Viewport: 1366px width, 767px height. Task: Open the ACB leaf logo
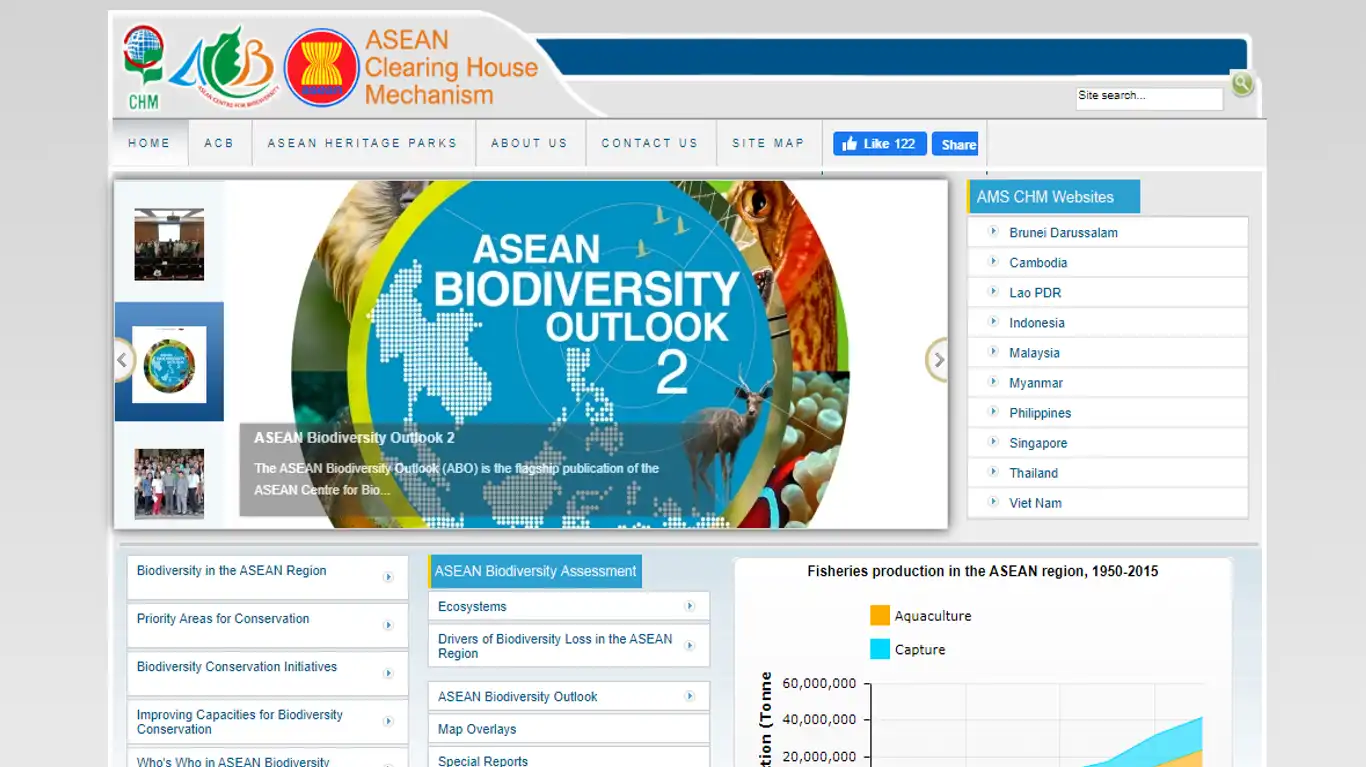(x=222, y=66)
